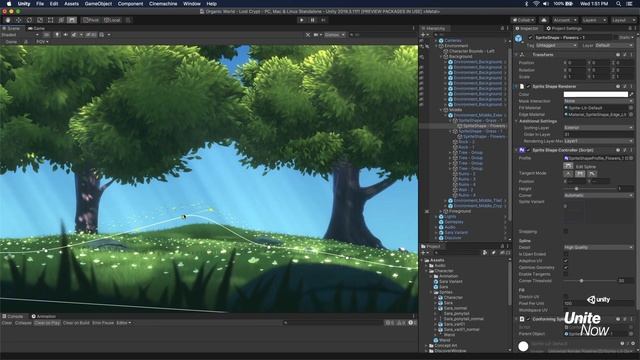Switch to the Game tab
The image size is (640, 360).
coord(36,28)
